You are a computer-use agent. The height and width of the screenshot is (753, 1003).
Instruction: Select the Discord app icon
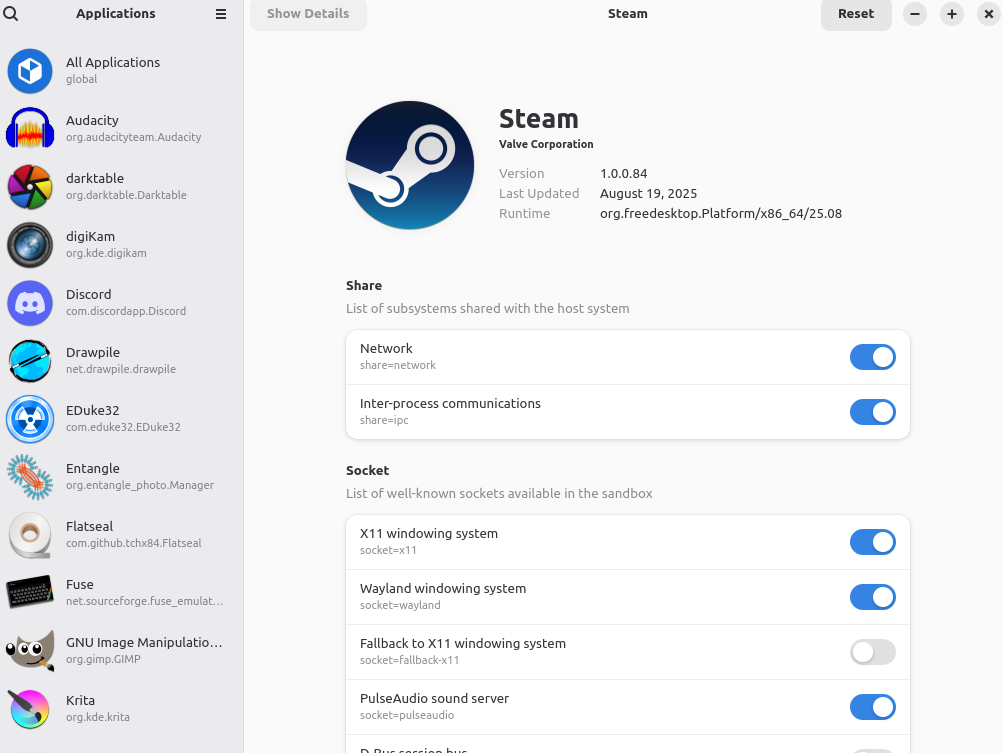pos(30,303)
